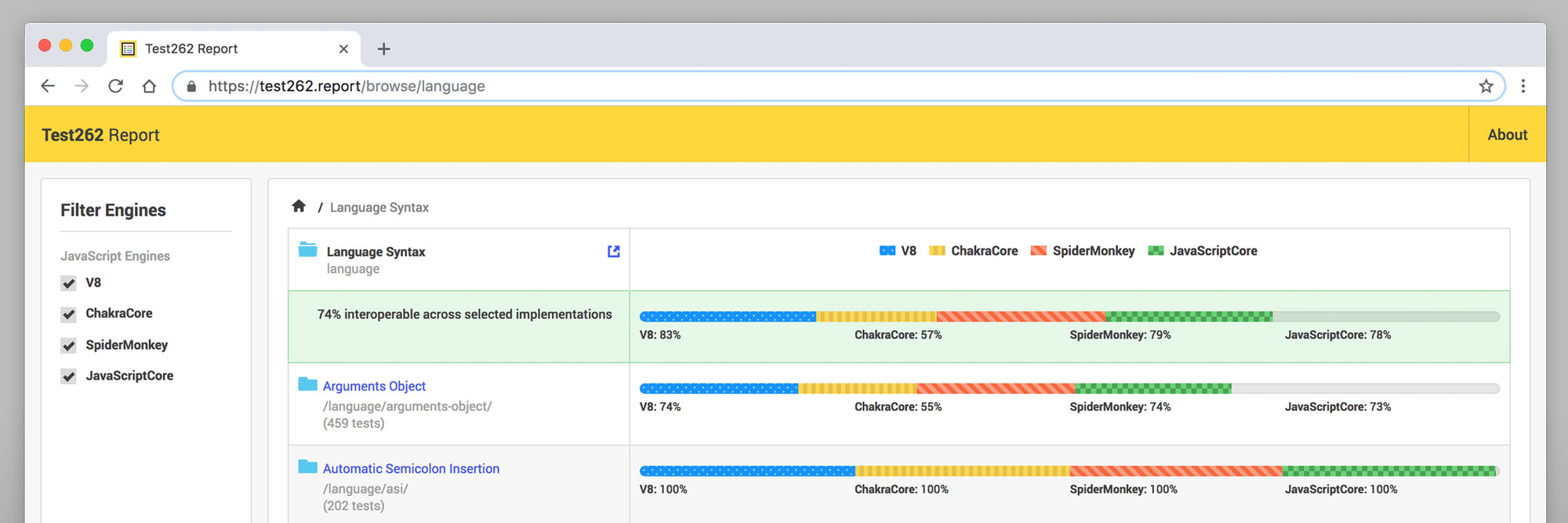Screen dimensions: 1568x523
Task: Focus the address bar URL field
Action: point(839,86)
